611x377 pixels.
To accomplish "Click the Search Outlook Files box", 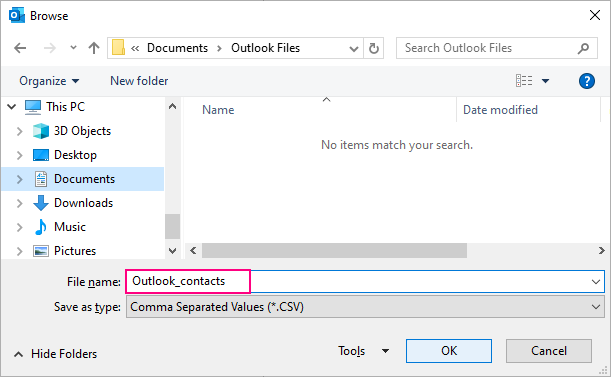I will pyautogui.click(x=496, y=48).
